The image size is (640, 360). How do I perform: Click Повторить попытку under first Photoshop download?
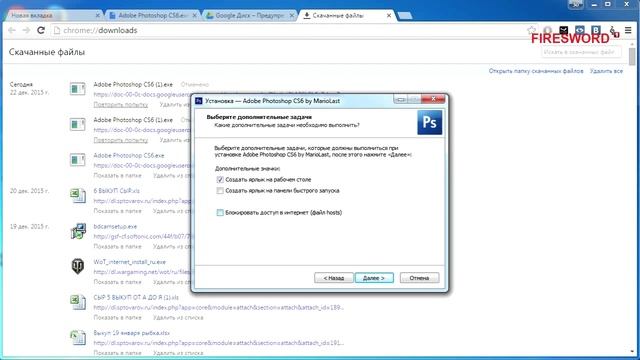pos(121,104)
